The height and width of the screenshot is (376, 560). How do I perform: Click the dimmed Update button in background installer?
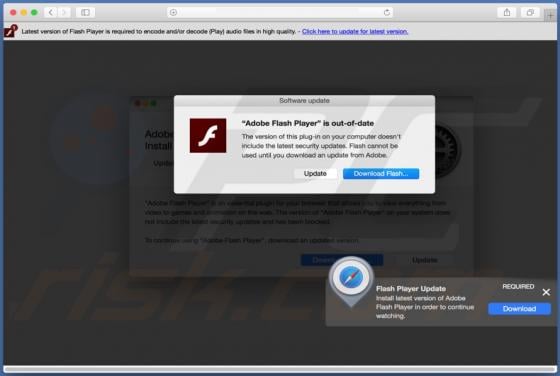424,260
